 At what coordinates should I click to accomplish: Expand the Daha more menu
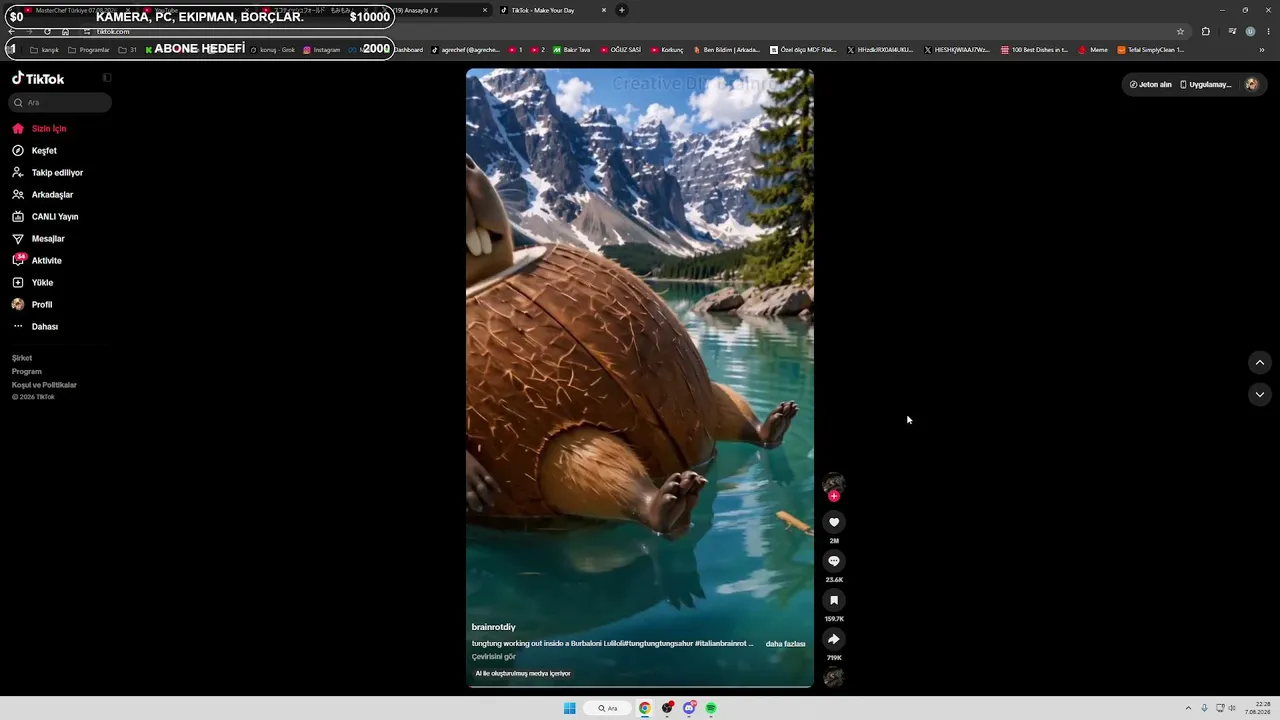35,327
